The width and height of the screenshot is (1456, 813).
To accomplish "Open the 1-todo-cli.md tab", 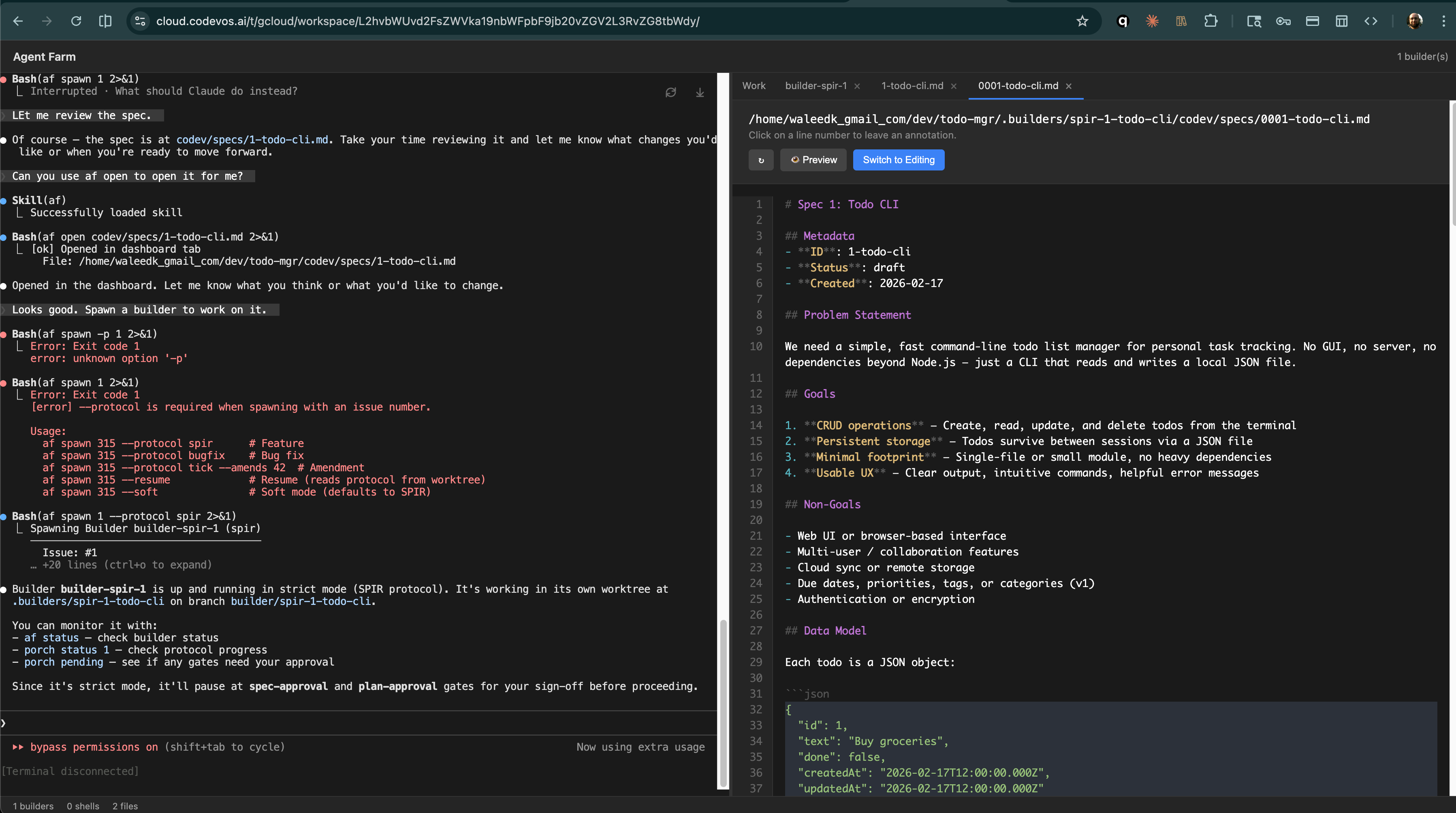I will [912, 86].
